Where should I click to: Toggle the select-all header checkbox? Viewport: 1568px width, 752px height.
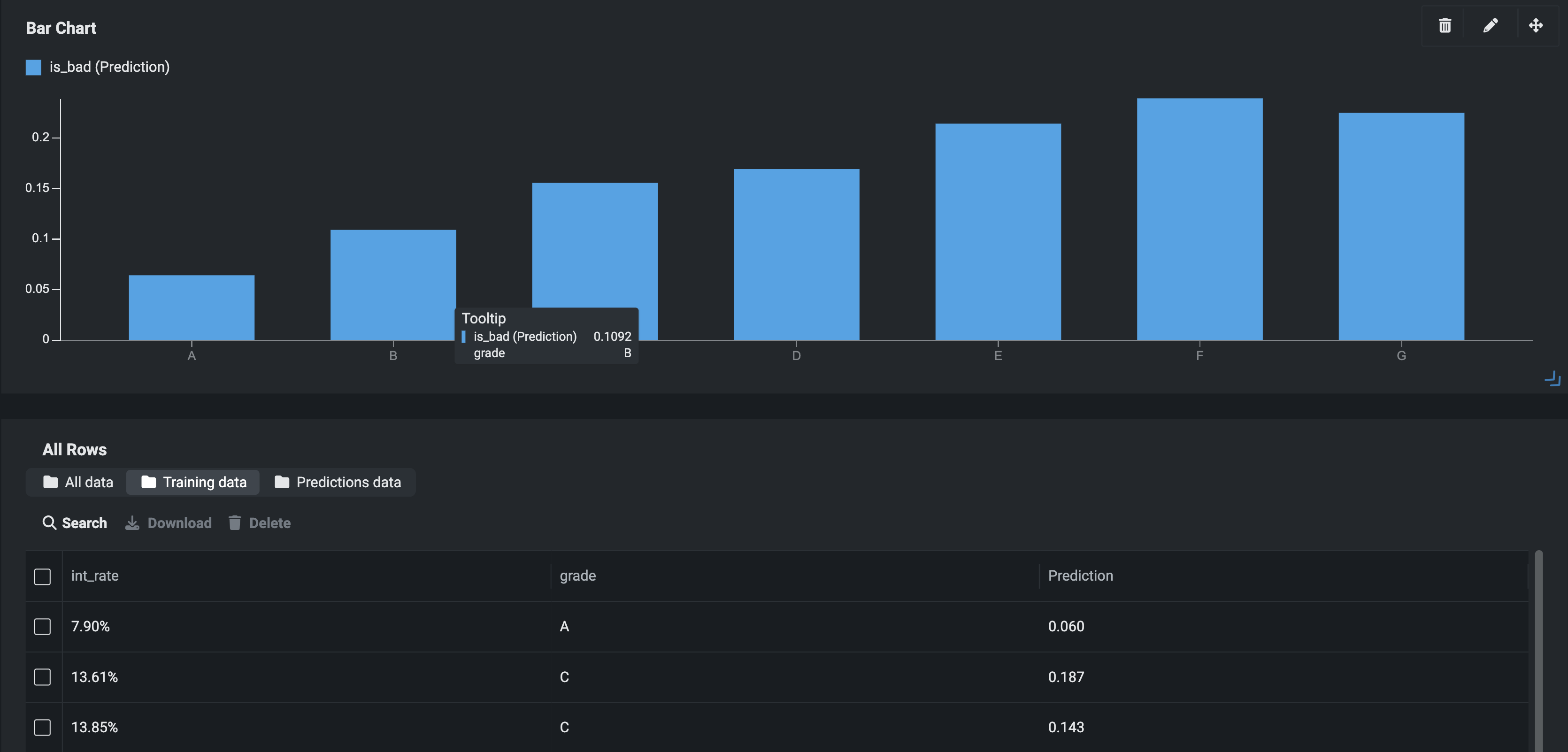pos(43,576)
